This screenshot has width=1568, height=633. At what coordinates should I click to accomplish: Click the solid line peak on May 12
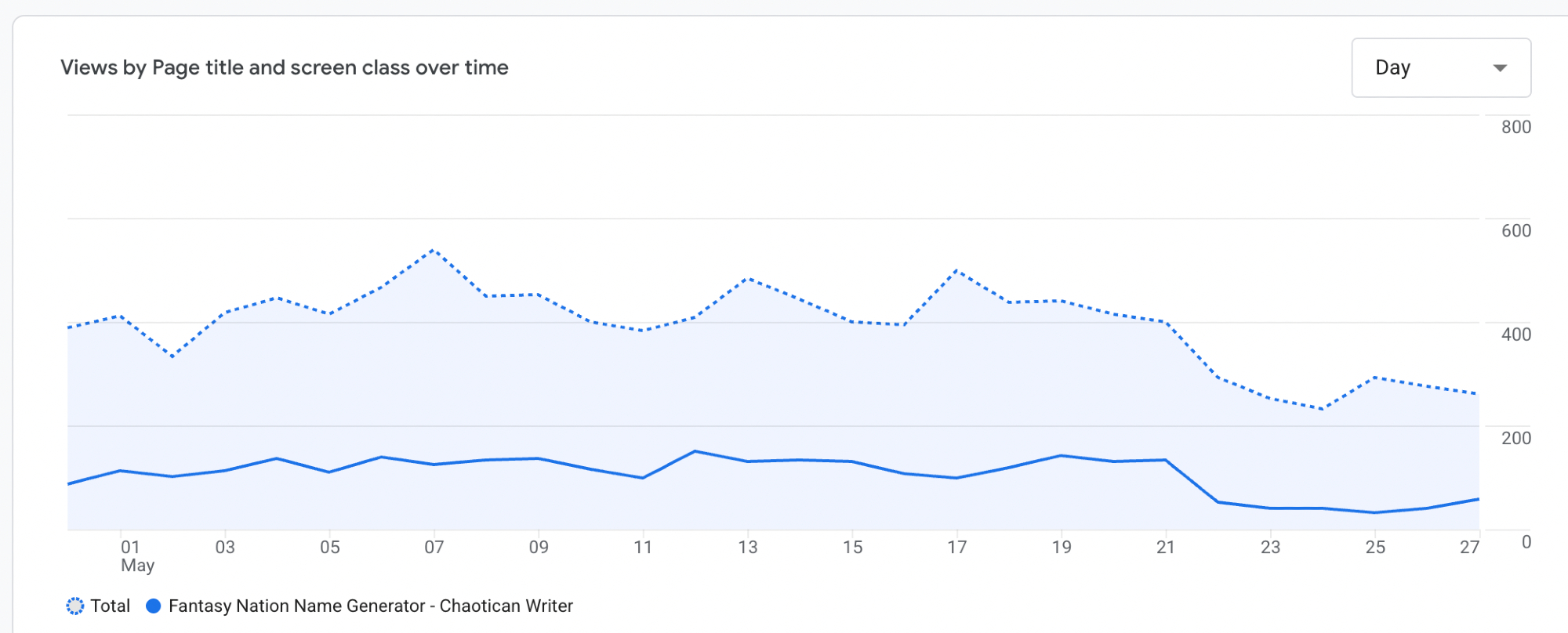[695, 451]
